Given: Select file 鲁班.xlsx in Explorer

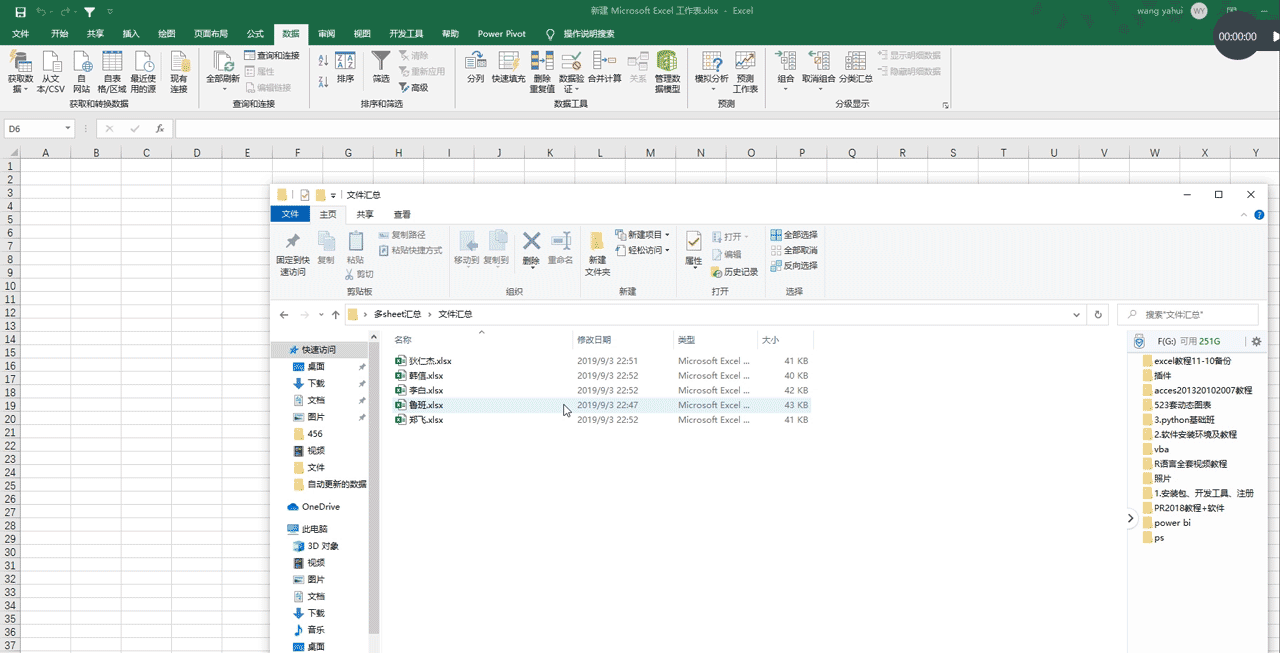Looking at the screenshot, I should pyautogui.click(x=426, y=405).
